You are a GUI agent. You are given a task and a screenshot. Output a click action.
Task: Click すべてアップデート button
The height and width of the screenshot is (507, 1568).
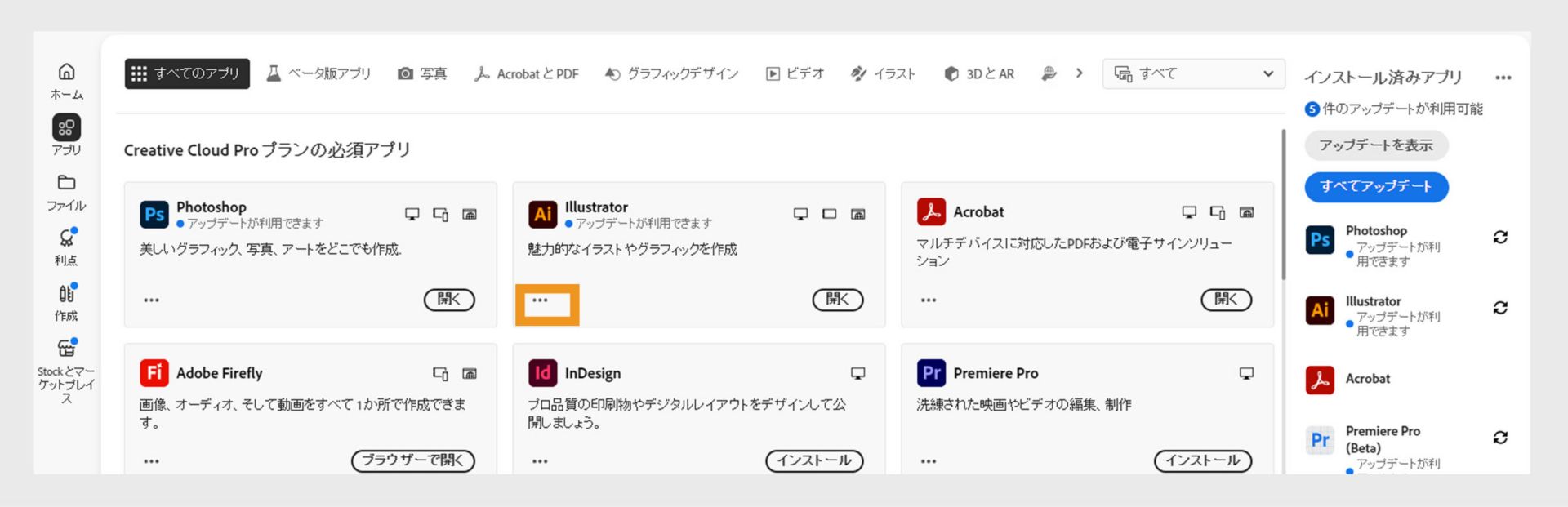[1376, 186]
